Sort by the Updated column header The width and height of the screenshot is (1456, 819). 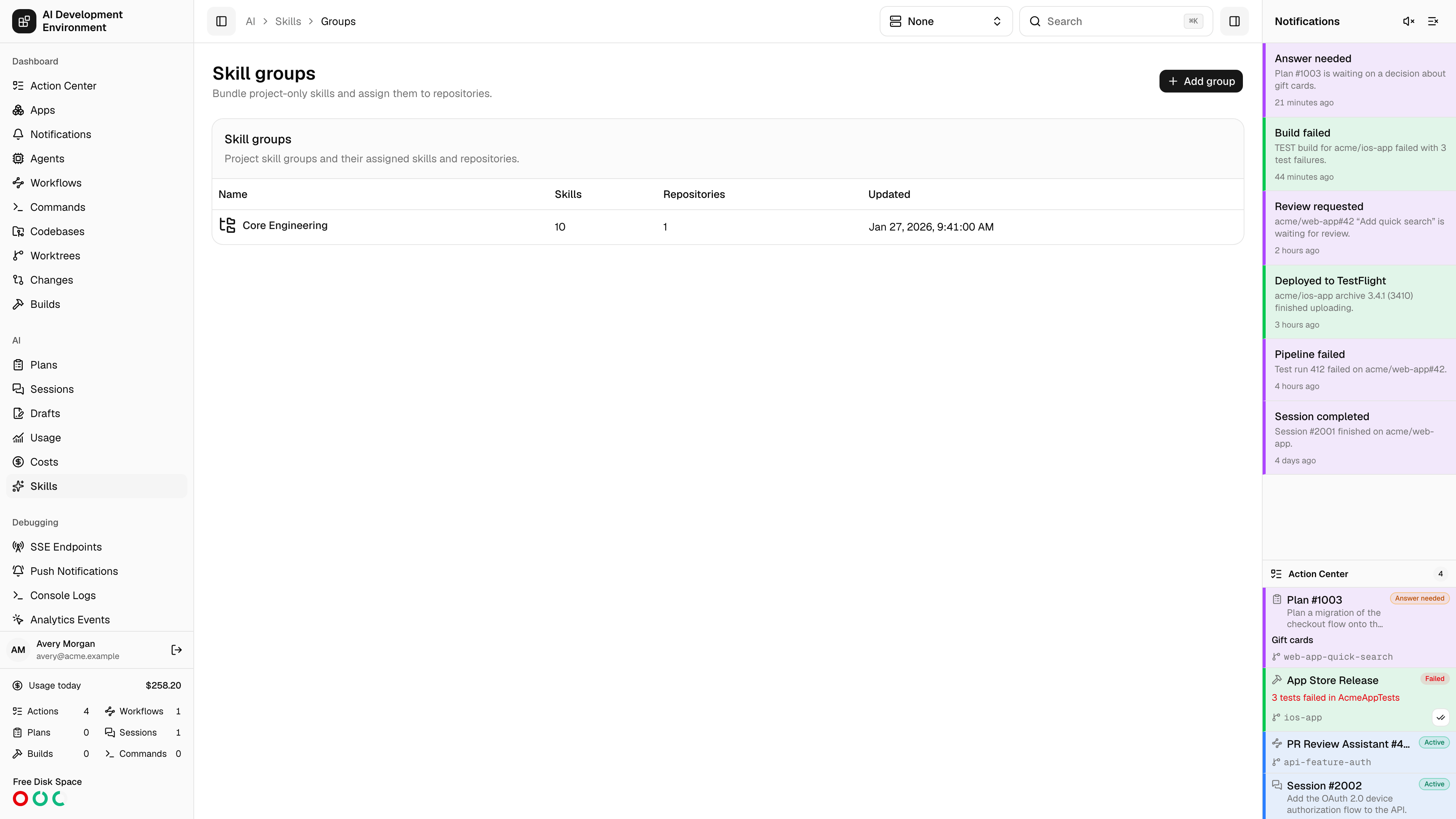pos(889,195)
